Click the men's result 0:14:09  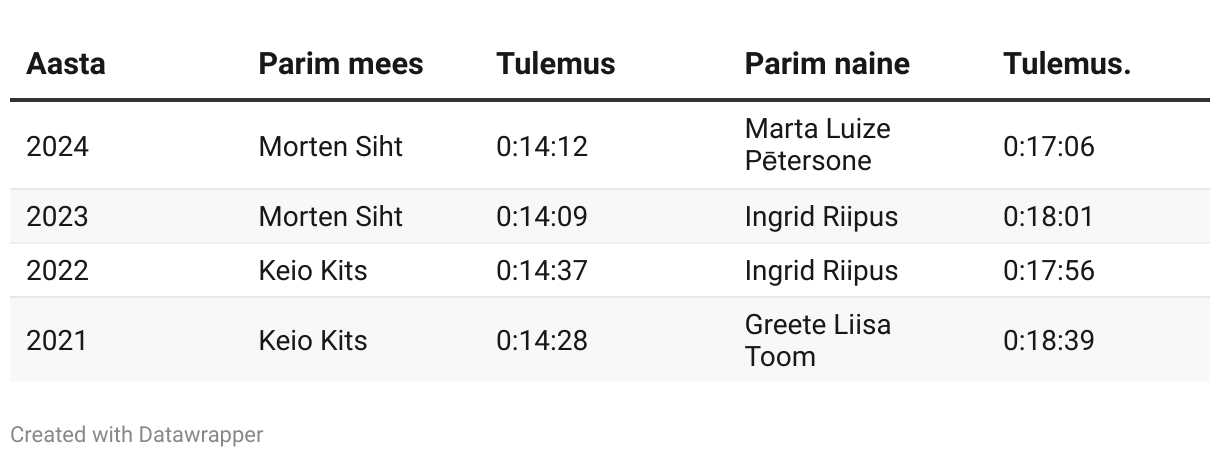pyautogui.click(x=542, y=216)
